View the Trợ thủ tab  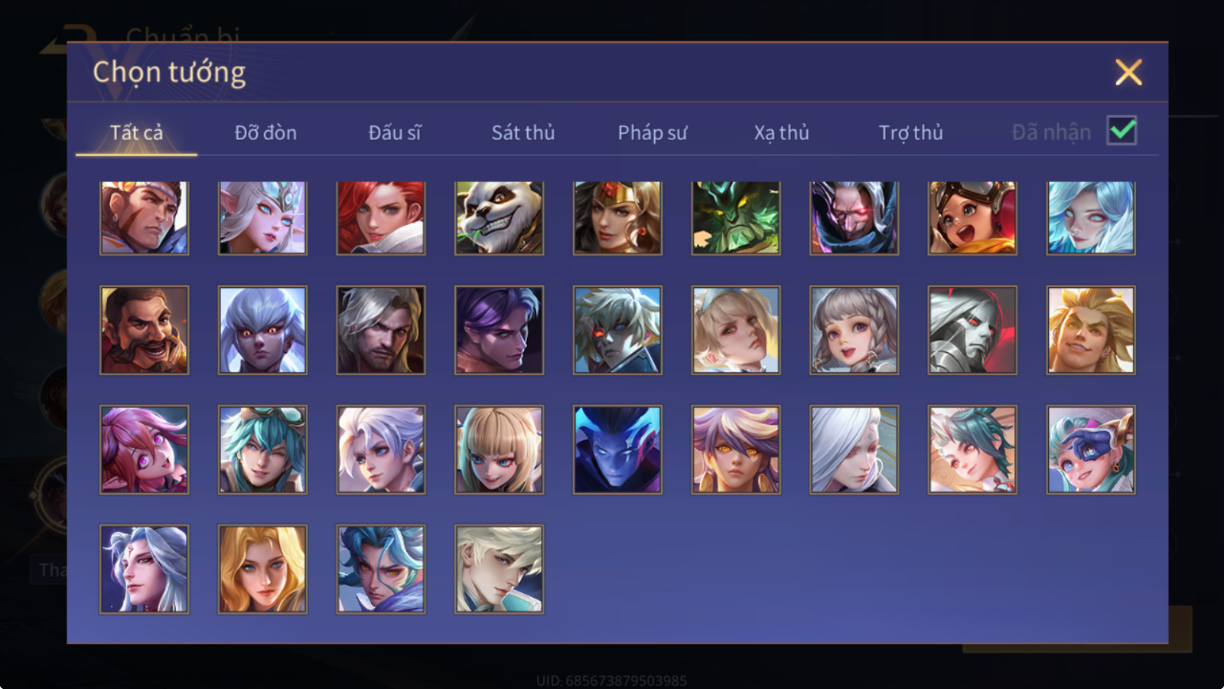[911, 132]
